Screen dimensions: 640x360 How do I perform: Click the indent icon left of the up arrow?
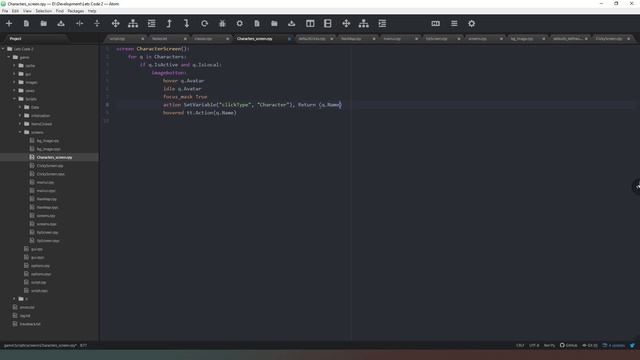pyautogui.click(x=151, y=24)
